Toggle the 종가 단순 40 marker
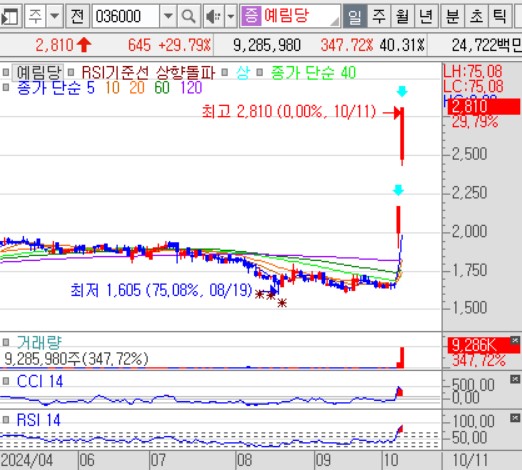 point(260,72)
